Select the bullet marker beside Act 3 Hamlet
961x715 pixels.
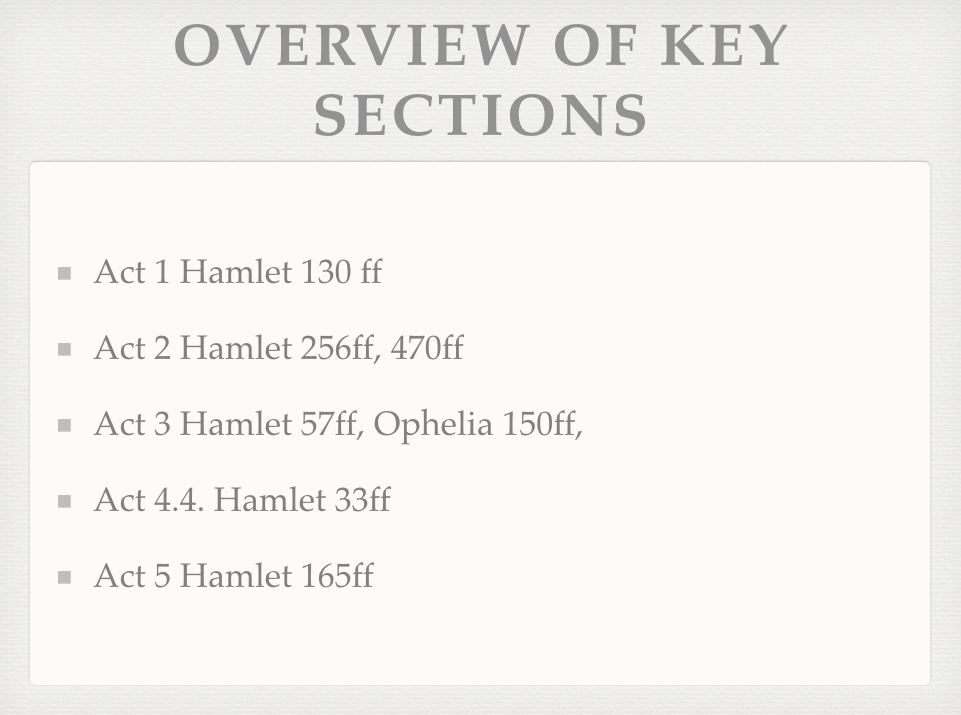pos(65,425)
